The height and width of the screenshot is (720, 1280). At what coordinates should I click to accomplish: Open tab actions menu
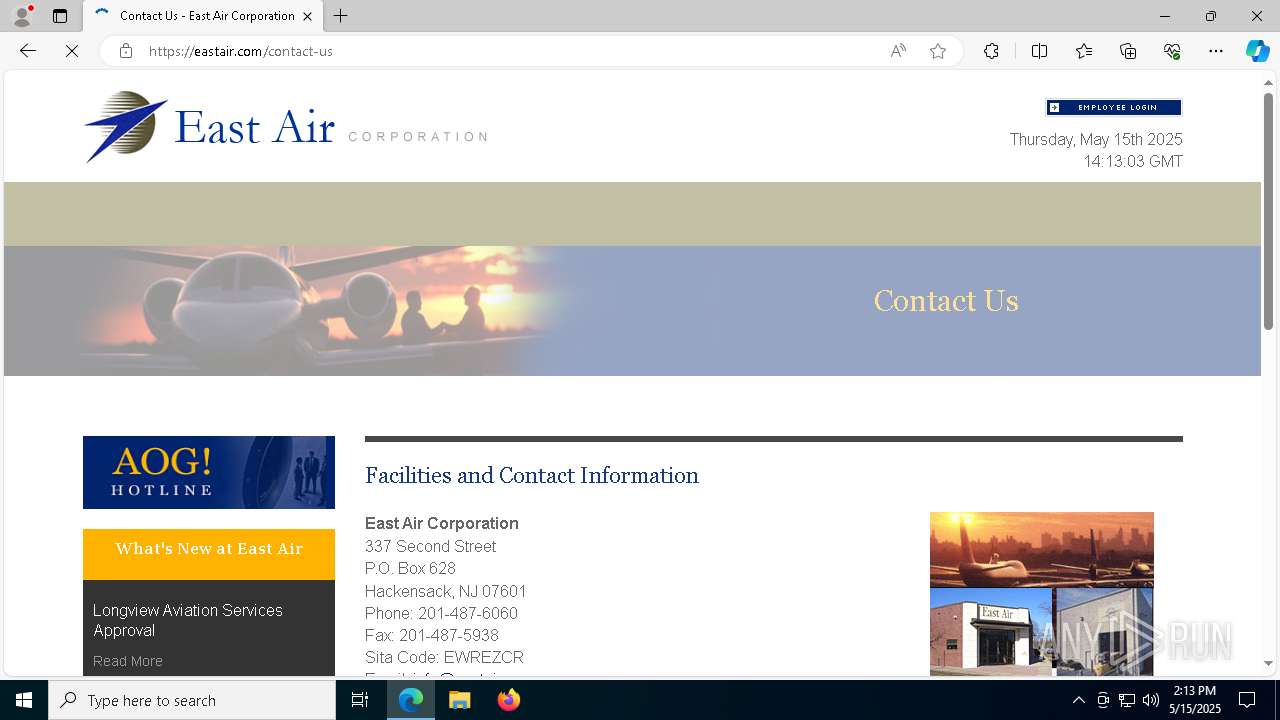60,16
